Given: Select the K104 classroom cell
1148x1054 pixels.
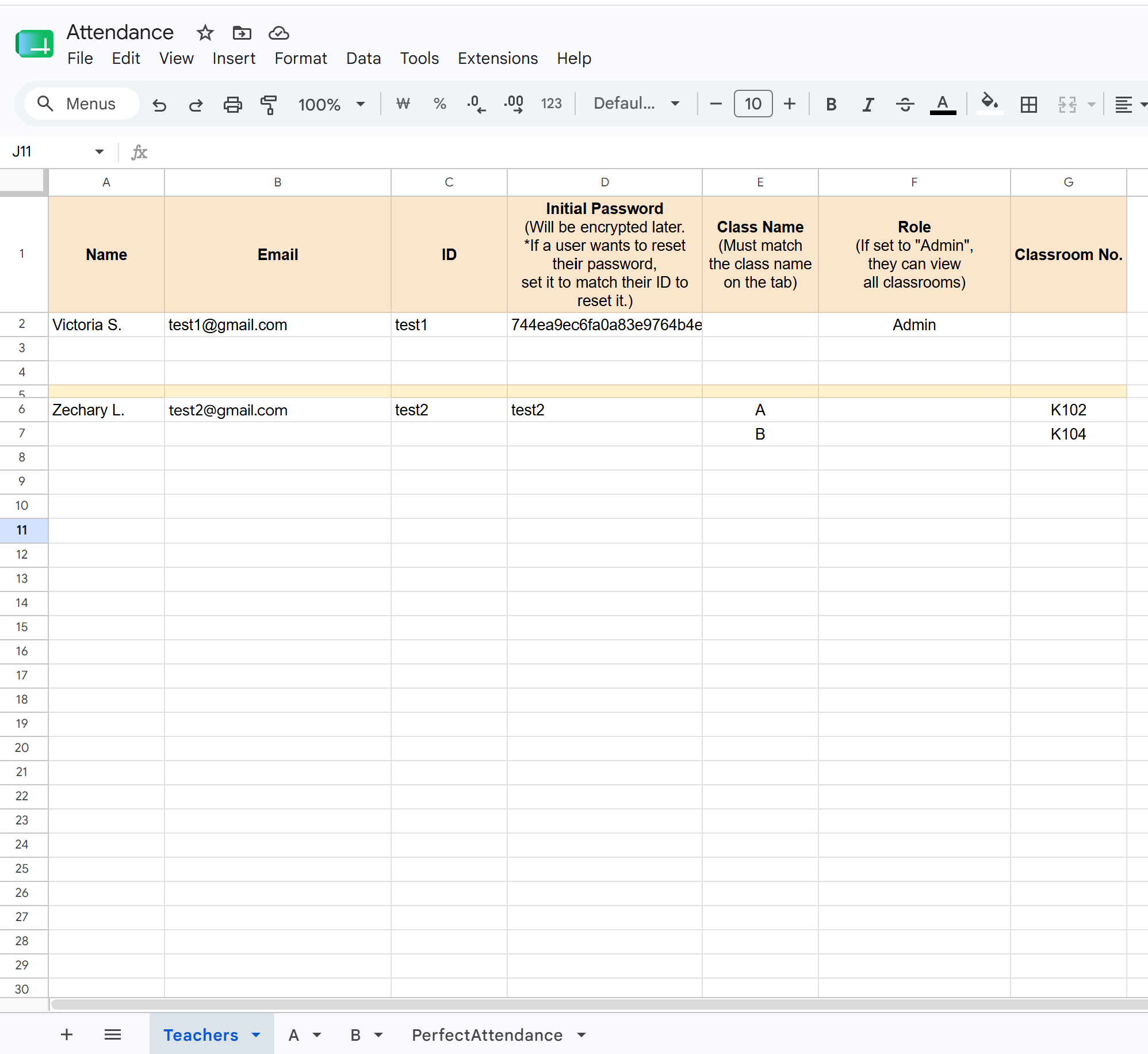Looking at the screenshot, I should pyautogui.click(x=1068, y=434).
